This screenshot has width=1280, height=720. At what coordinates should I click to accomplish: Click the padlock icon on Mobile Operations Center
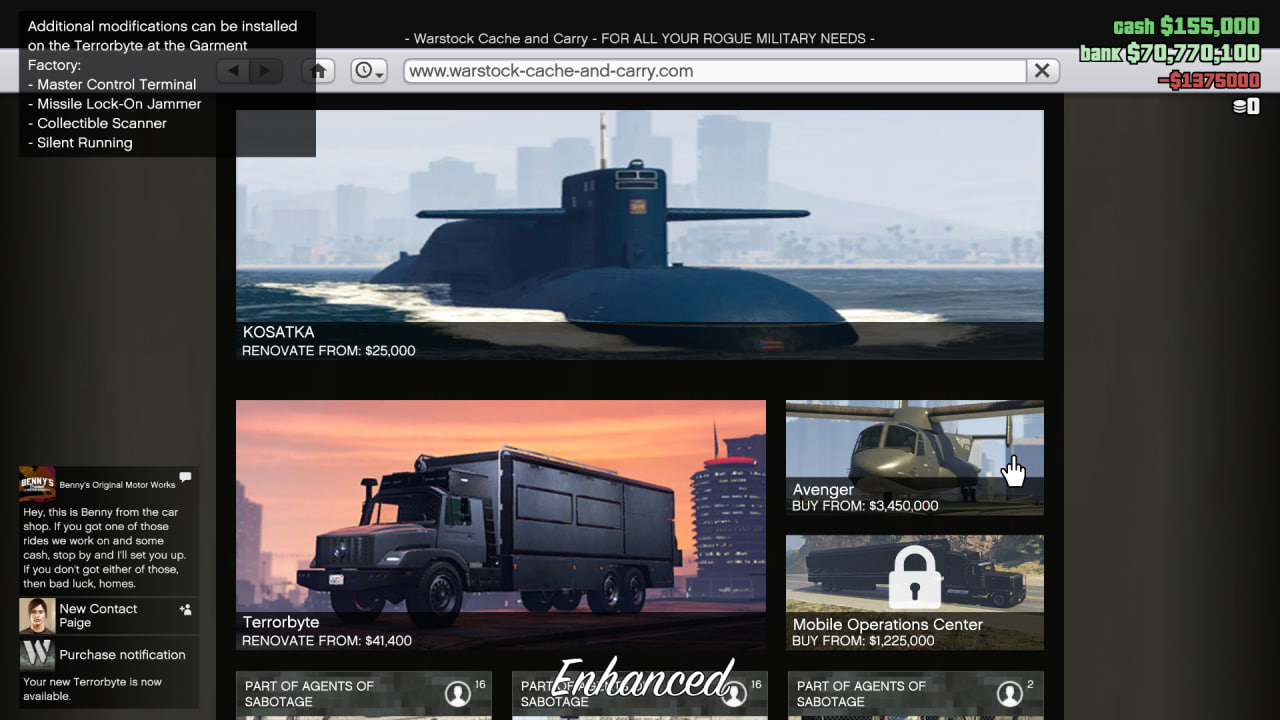click(x=915, y=576)
